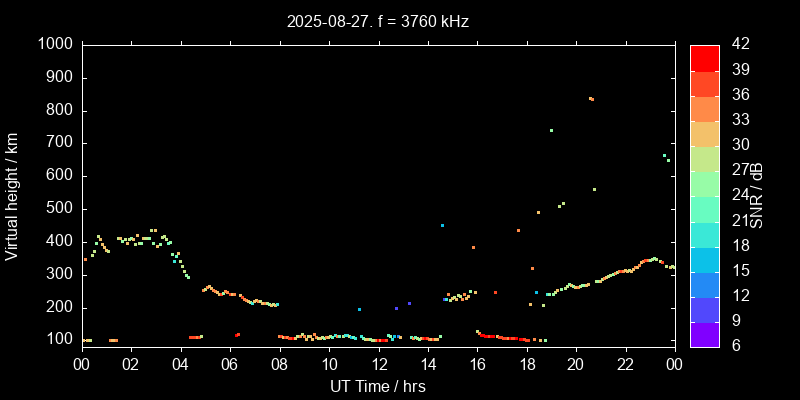Click the 1000 km height tick label

click(54, 45)
